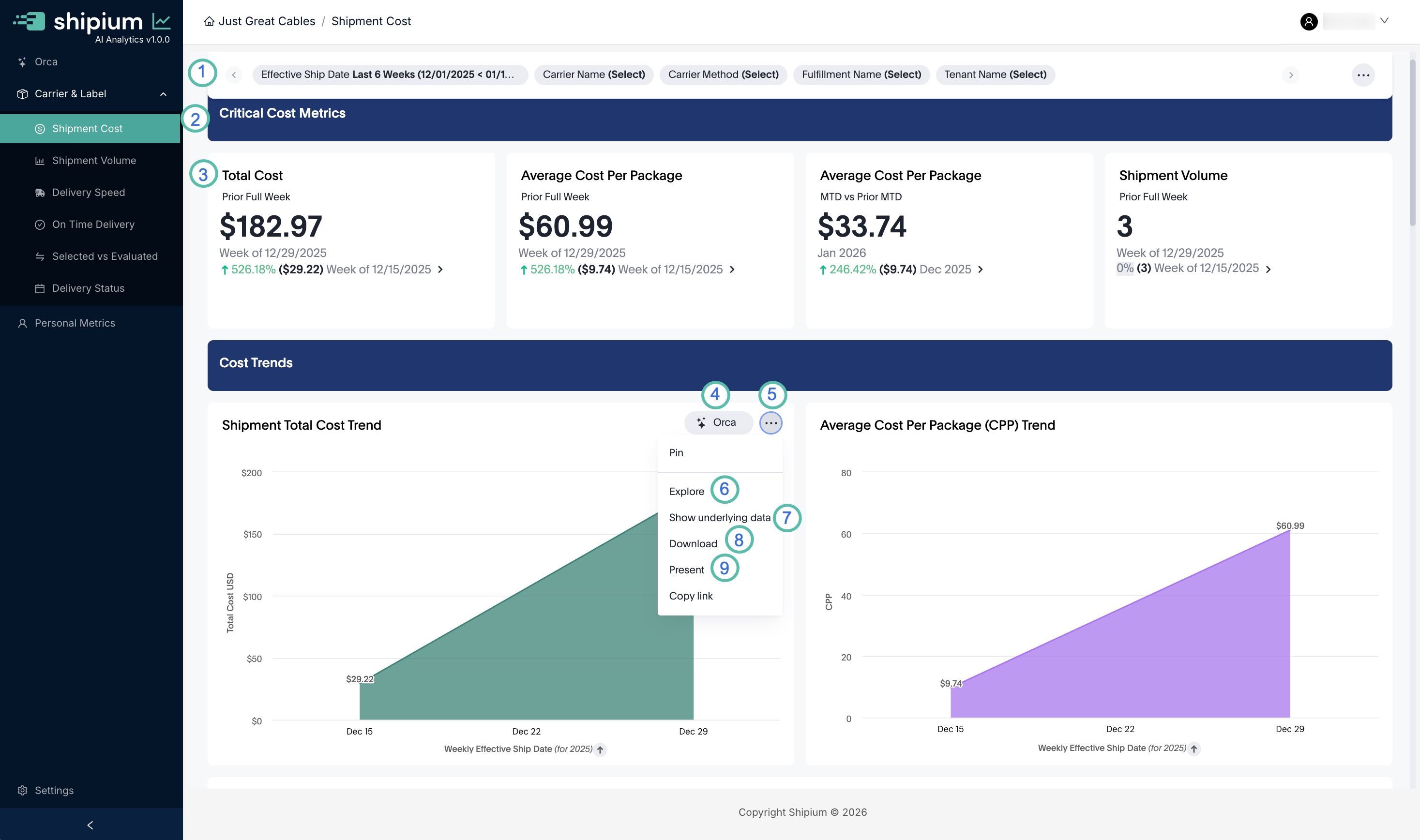Open Orca from the sidebar
Viewport: 1420px width, 840px height.
(45, 62)
